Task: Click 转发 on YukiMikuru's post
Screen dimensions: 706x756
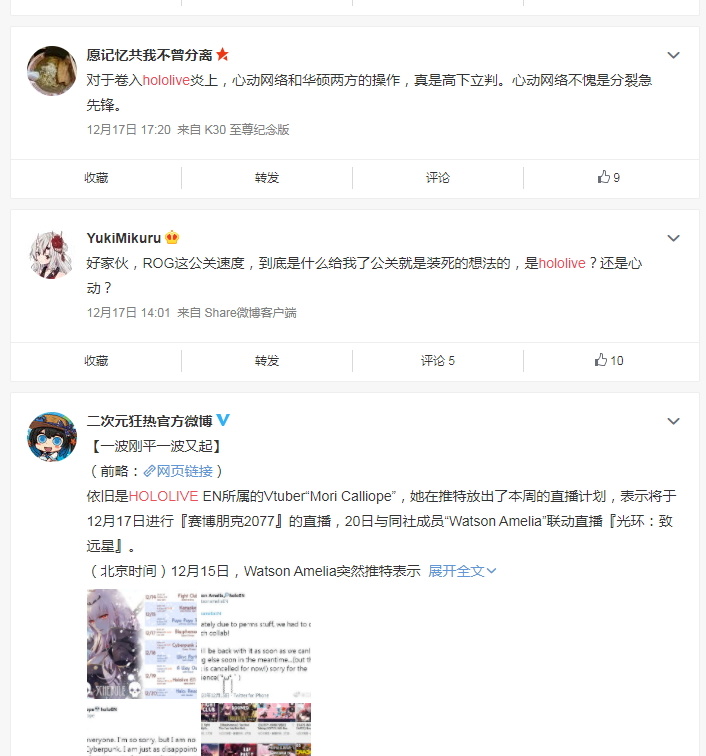Action: click(x=267, y=361)
